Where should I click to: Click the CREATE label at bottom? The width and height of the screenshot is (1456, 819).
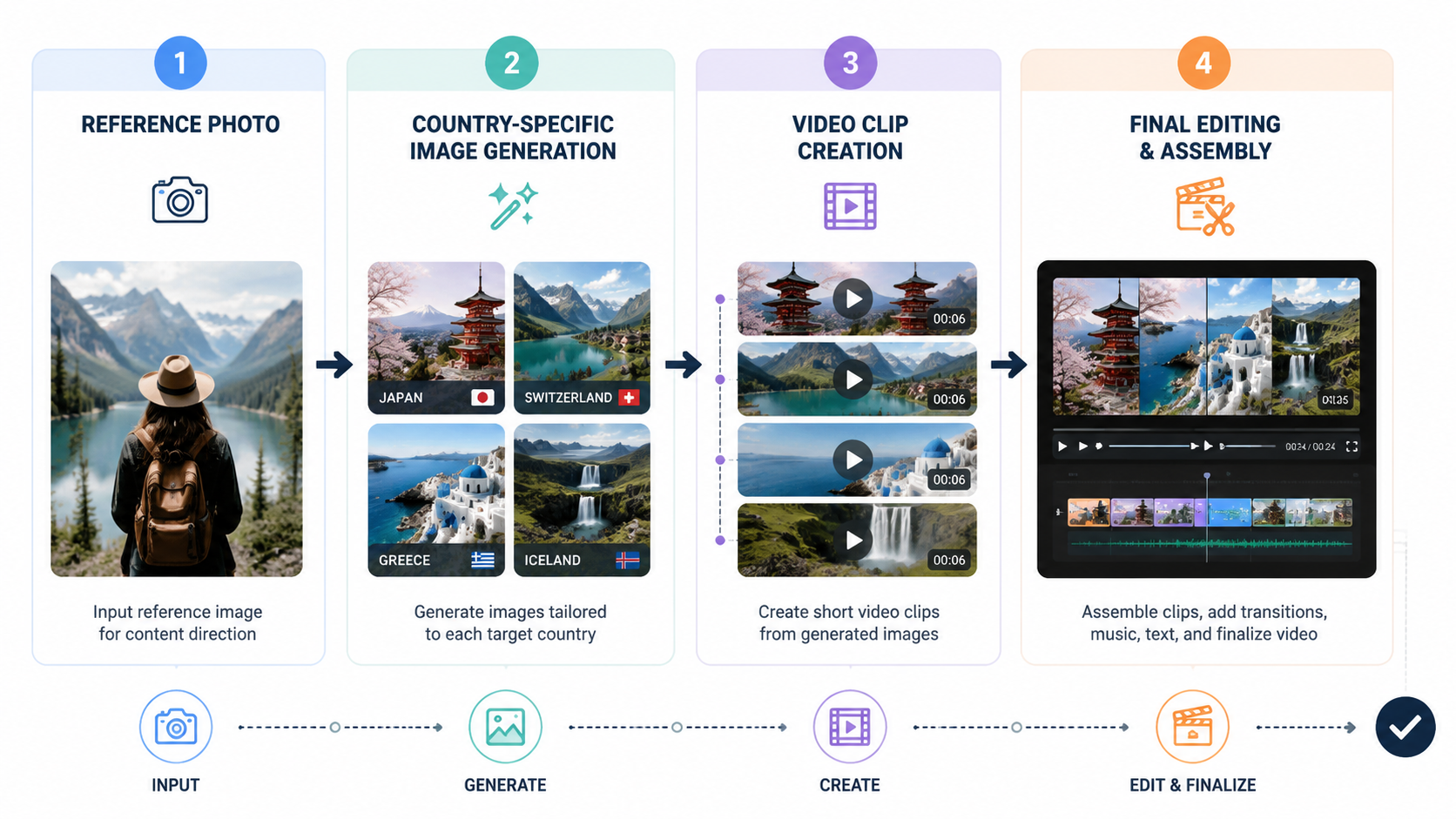(x=850, y=785)
